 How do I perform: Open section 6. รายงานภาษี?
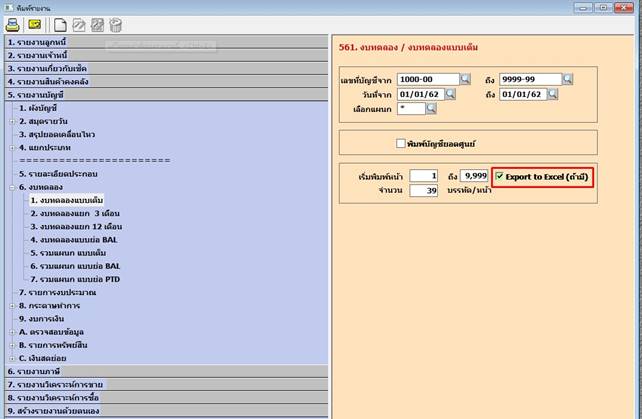point(166,371)
